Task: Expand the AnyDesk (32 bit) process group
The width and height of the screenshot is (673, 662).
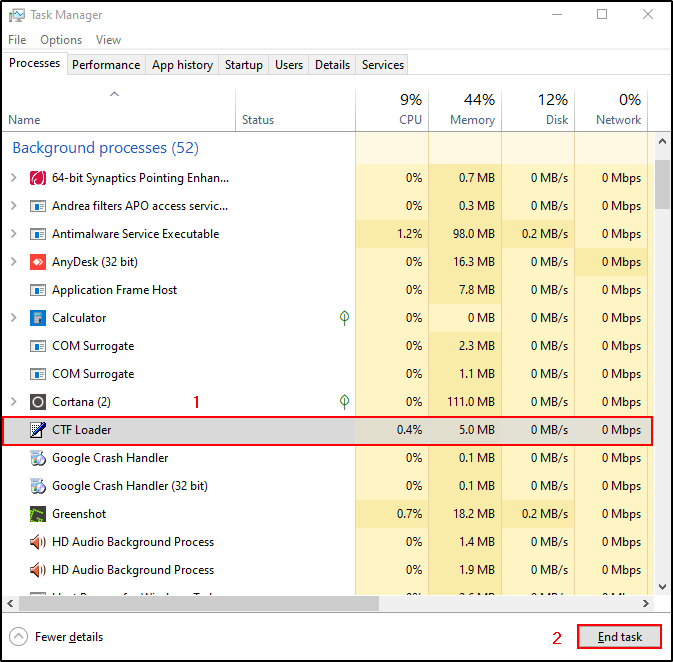Action: (x=13, y=262)
